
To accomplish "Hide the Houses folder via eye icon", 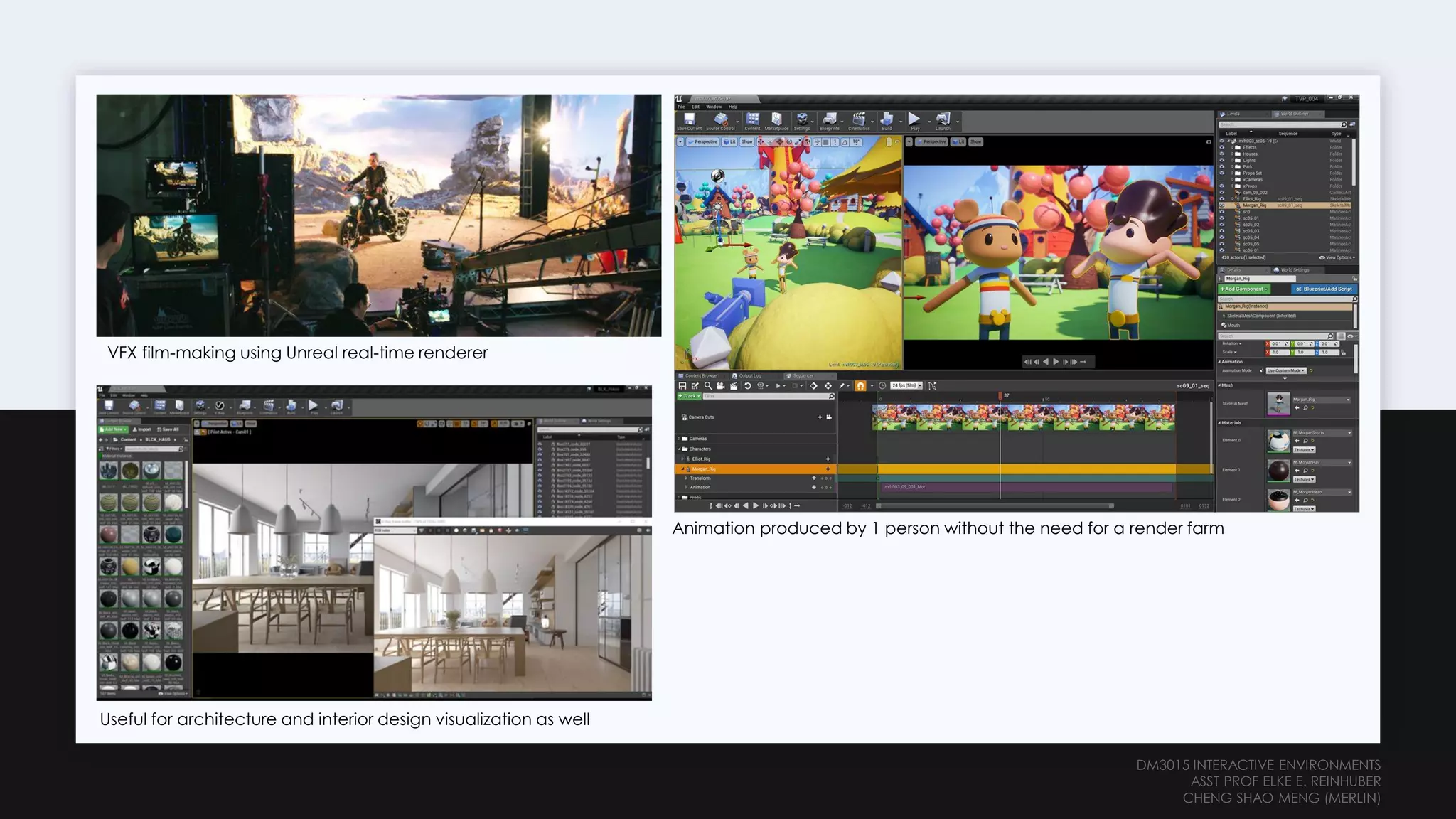I will 1222,154.
